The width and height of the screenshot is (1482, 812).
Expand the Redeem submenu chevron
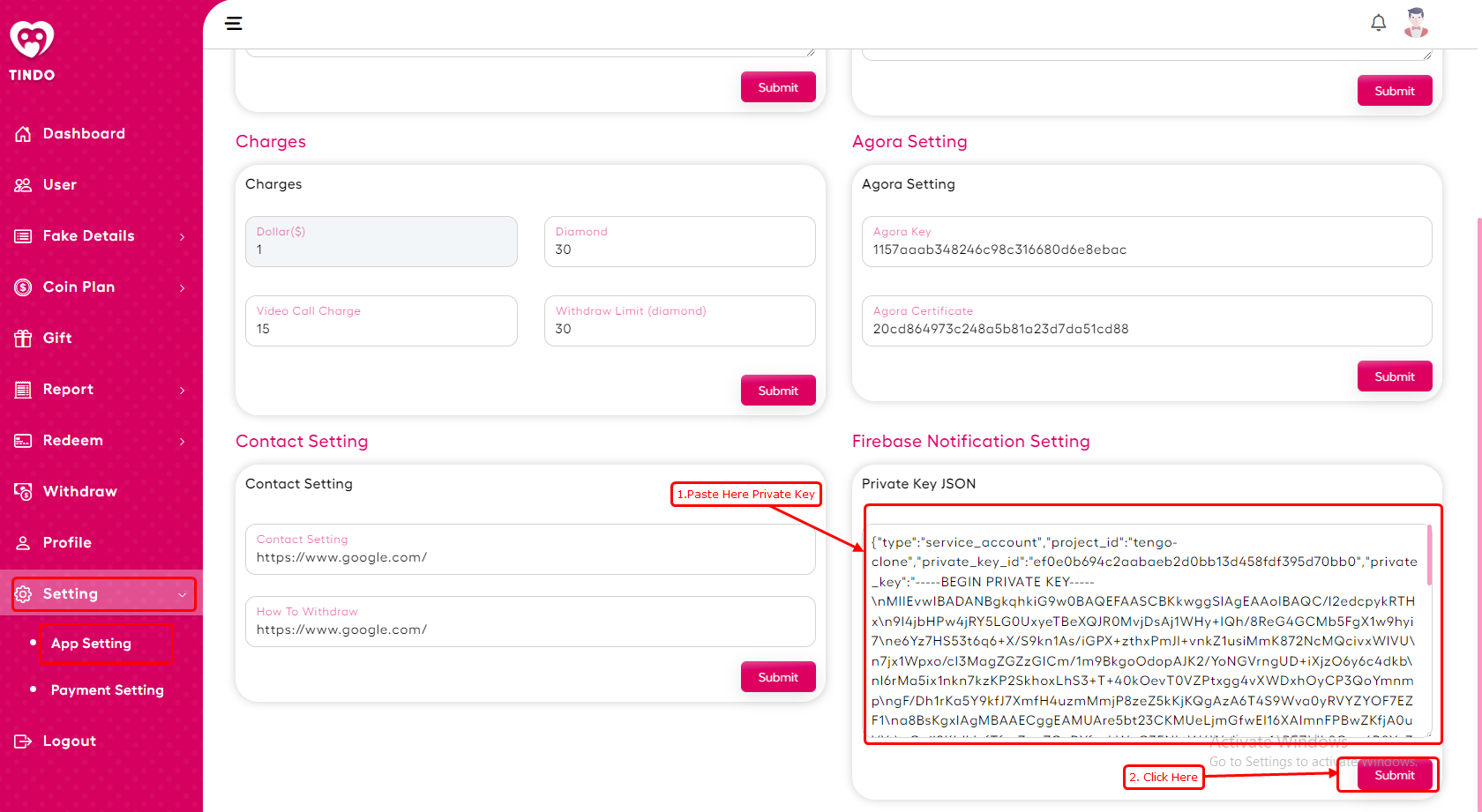(x=182, y=441)
